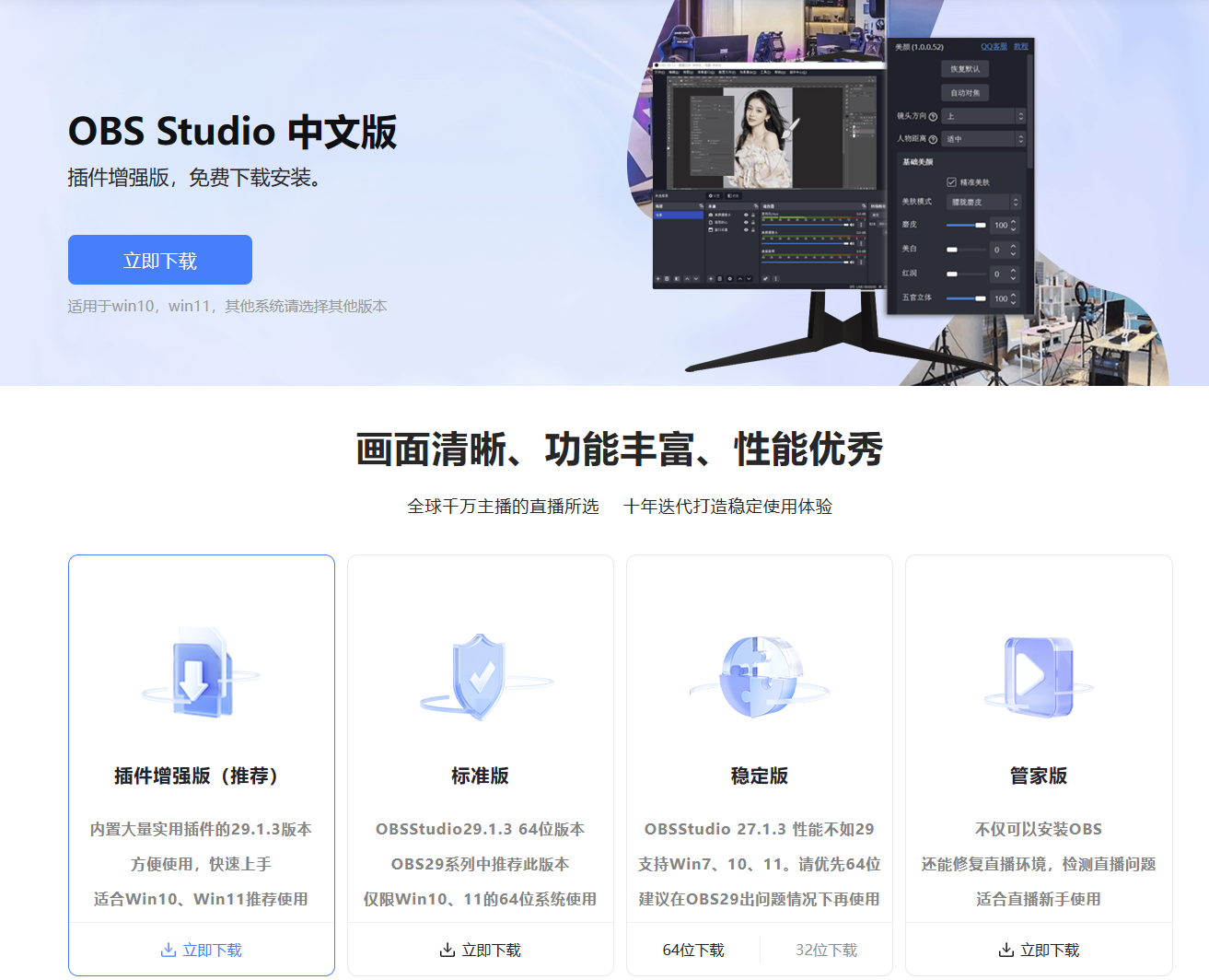Click the 32位下载 link for 稳定版
1209x980 pixels.
[827, 950]
